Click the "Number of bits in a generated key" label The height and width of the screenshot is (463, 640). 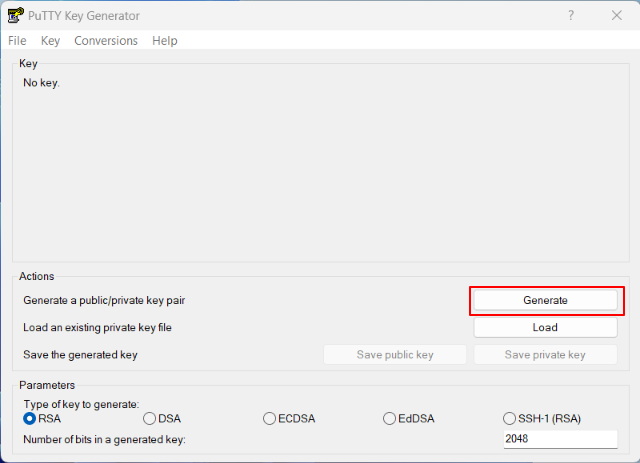pos(105,439)
